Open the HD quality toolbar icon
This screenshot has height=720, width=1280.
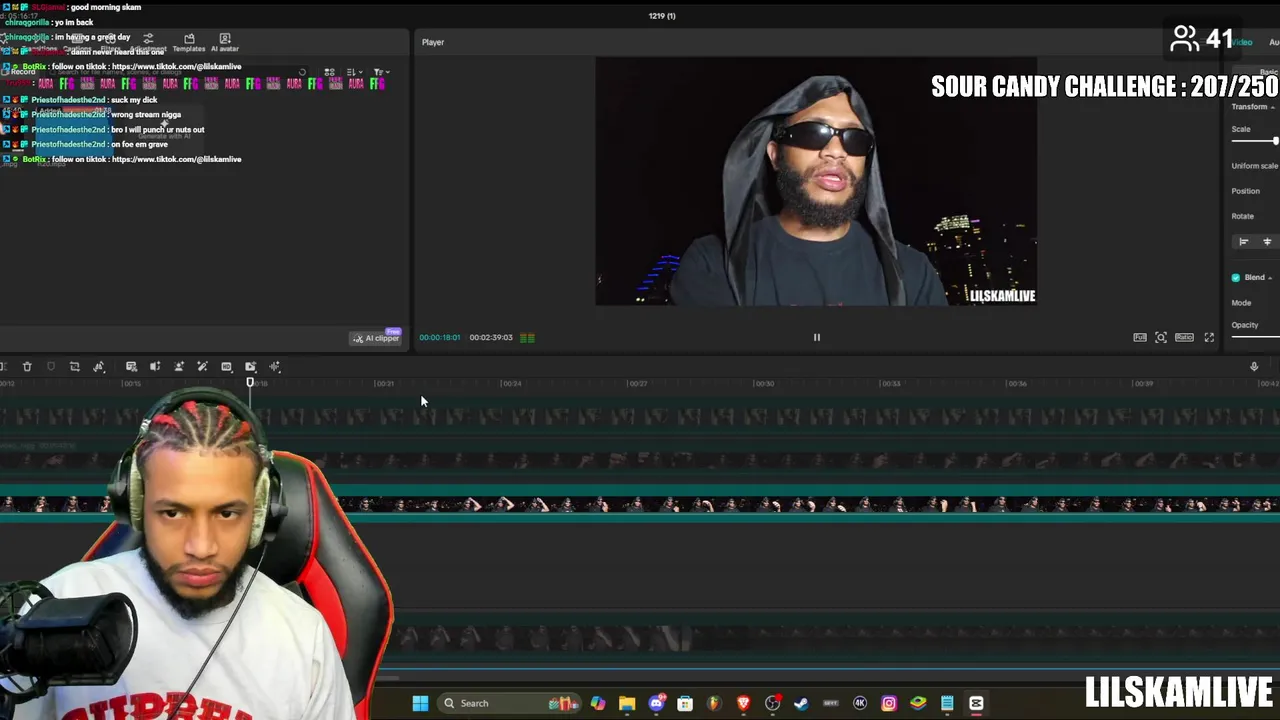click(x=227, y=367)
